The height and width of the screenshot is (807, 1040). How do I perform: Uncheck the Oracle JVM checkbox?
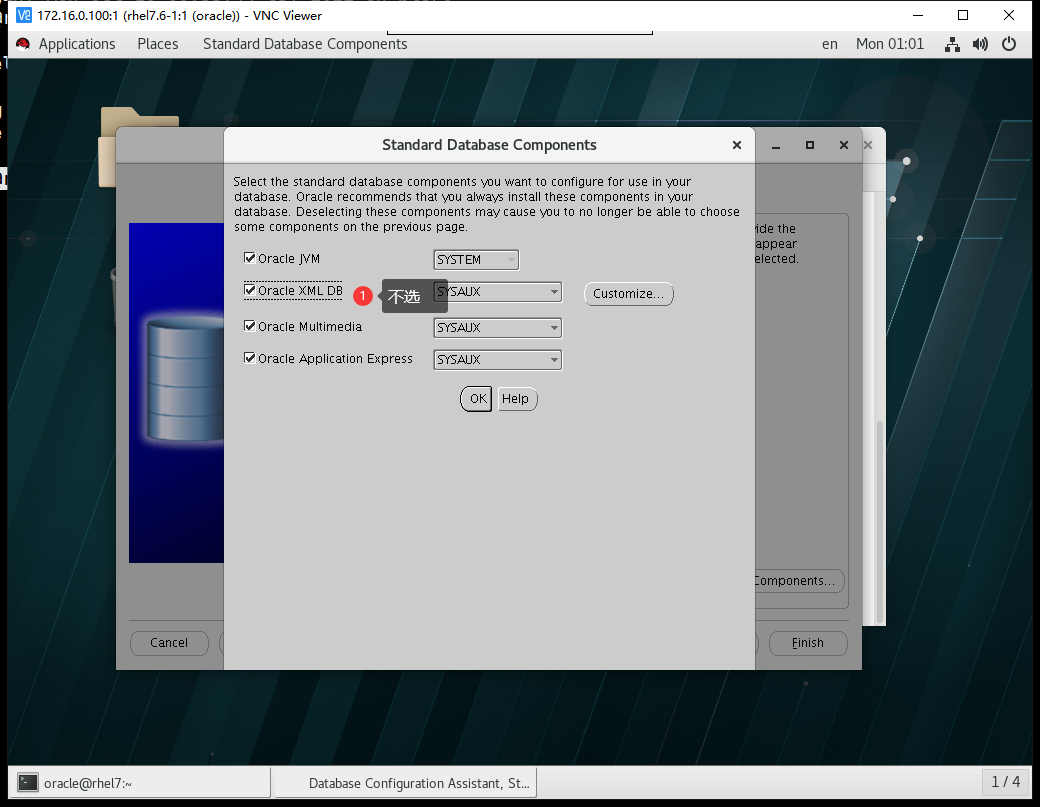tap(250, 258)
